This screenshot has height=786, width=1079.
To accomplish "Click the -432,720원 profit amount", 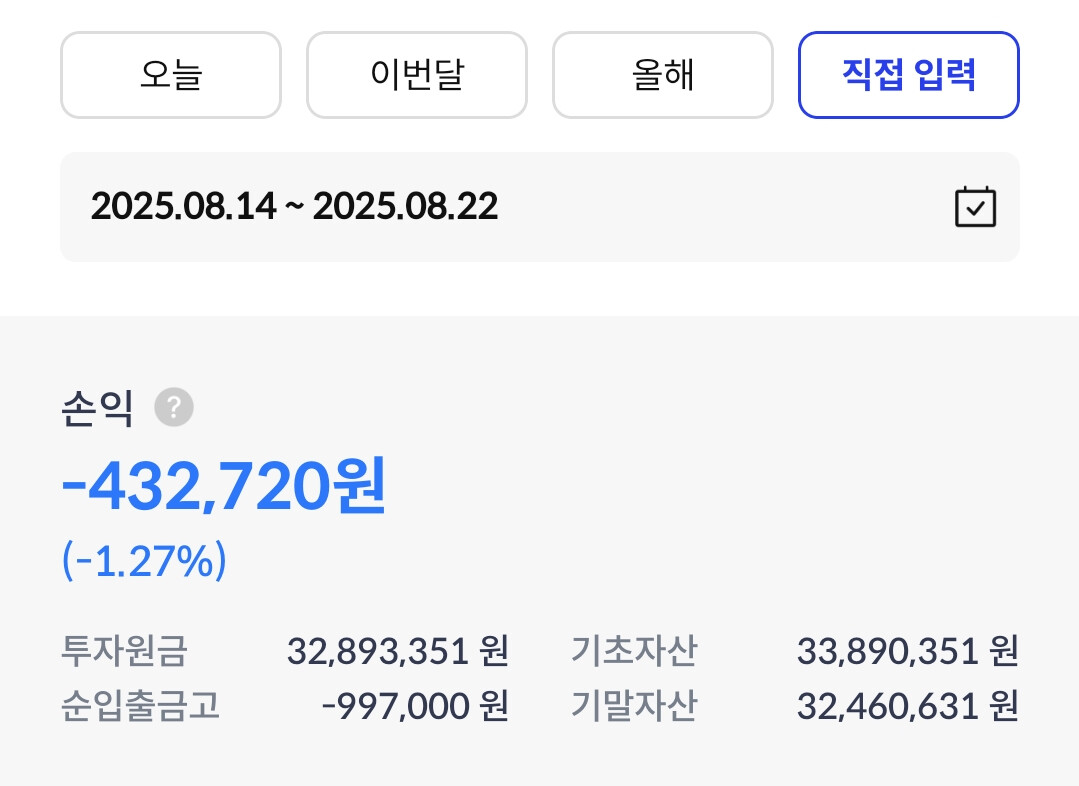I will coord(224,489).
